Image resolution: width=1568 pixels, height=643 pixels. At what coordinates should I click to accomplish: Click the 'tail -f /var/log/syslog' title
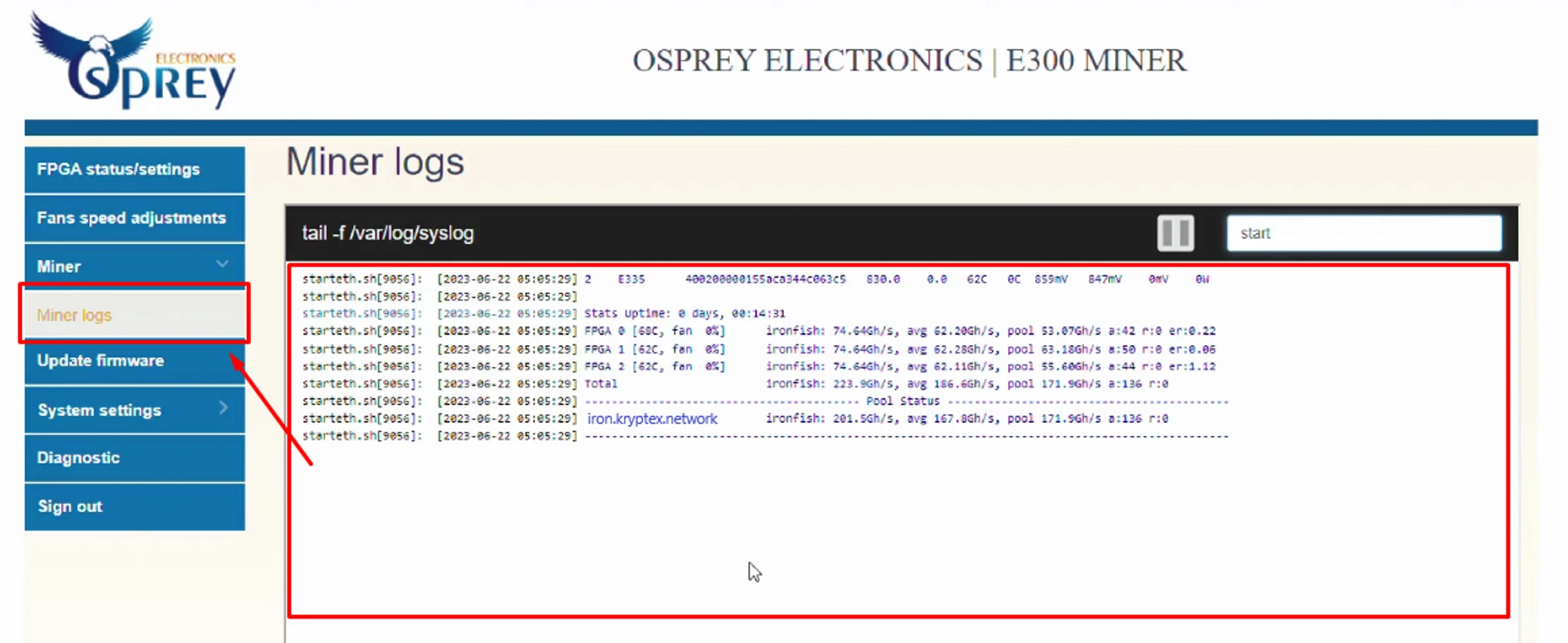click(388, 233)
